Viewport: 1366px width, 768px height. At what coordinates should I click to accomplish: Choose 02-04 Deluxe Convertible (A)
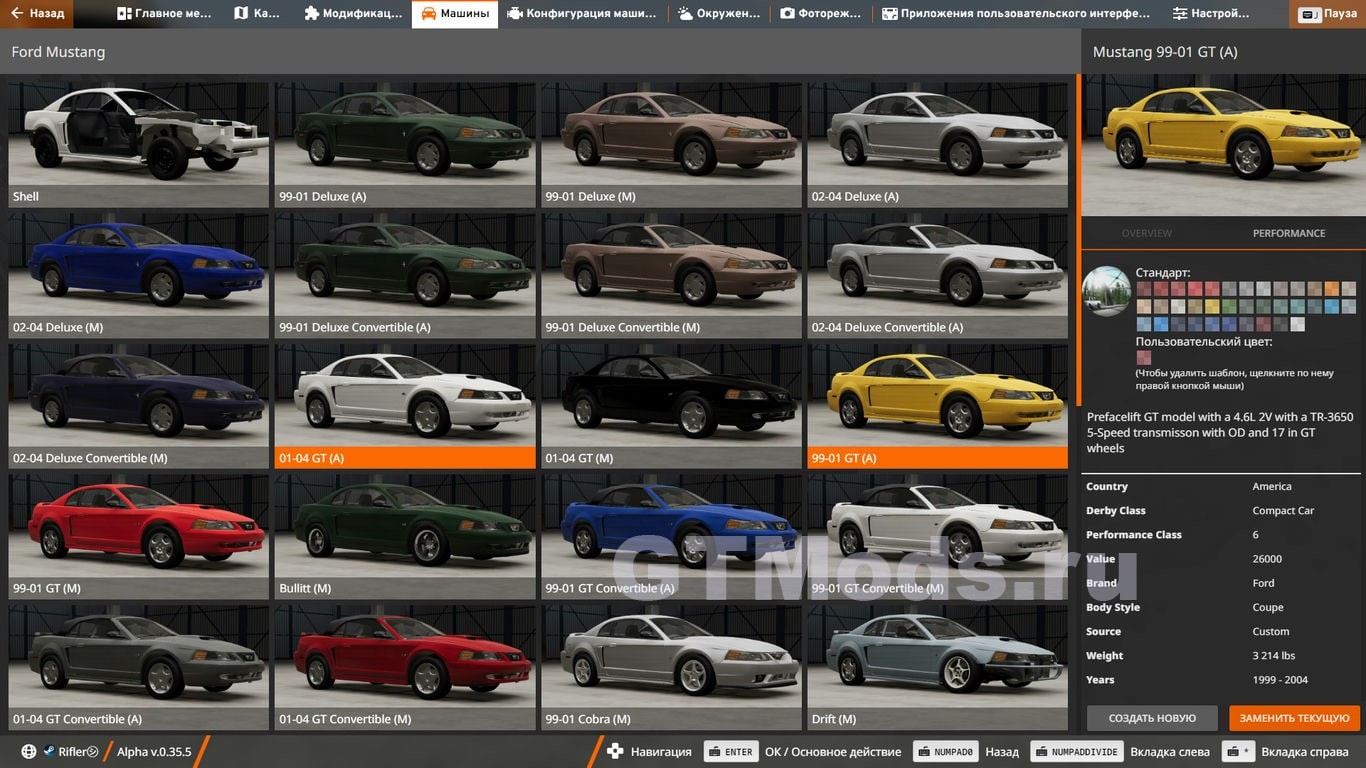[x=938, y=275]
